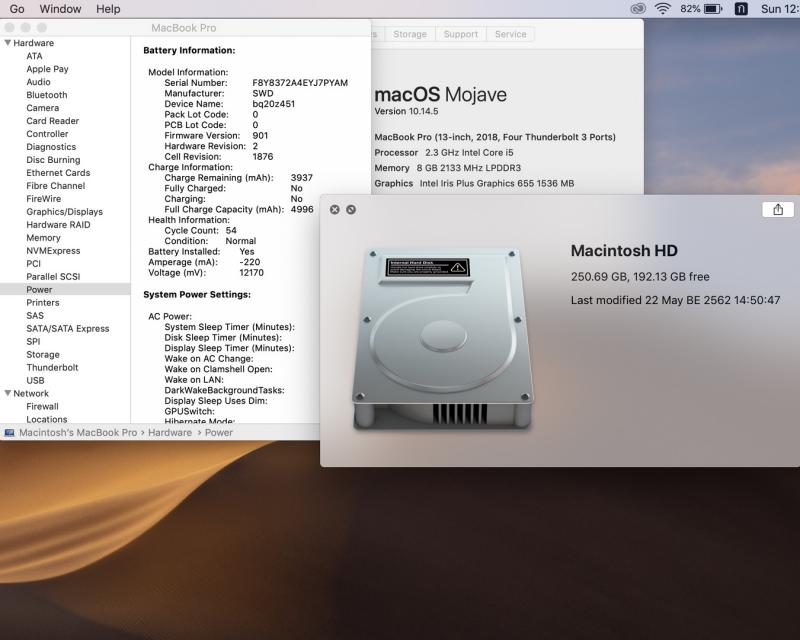Open the Go menu
The image size is (800, 640).
coord(17,9)
